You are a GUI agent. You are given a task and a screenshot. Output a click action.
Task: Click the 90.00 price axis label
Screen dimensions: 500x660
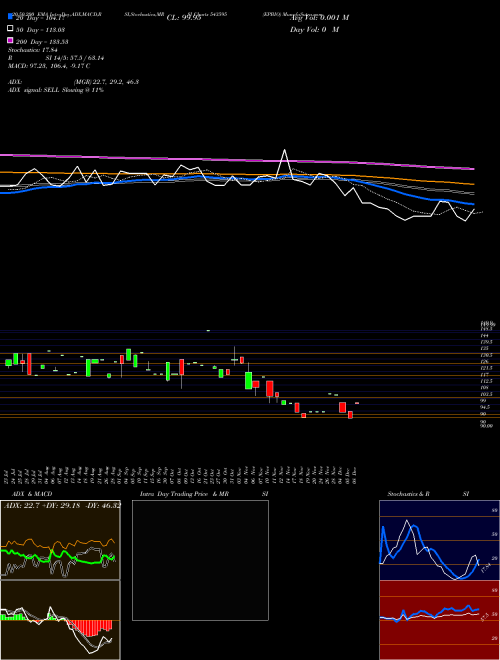(x=486, y=426)
